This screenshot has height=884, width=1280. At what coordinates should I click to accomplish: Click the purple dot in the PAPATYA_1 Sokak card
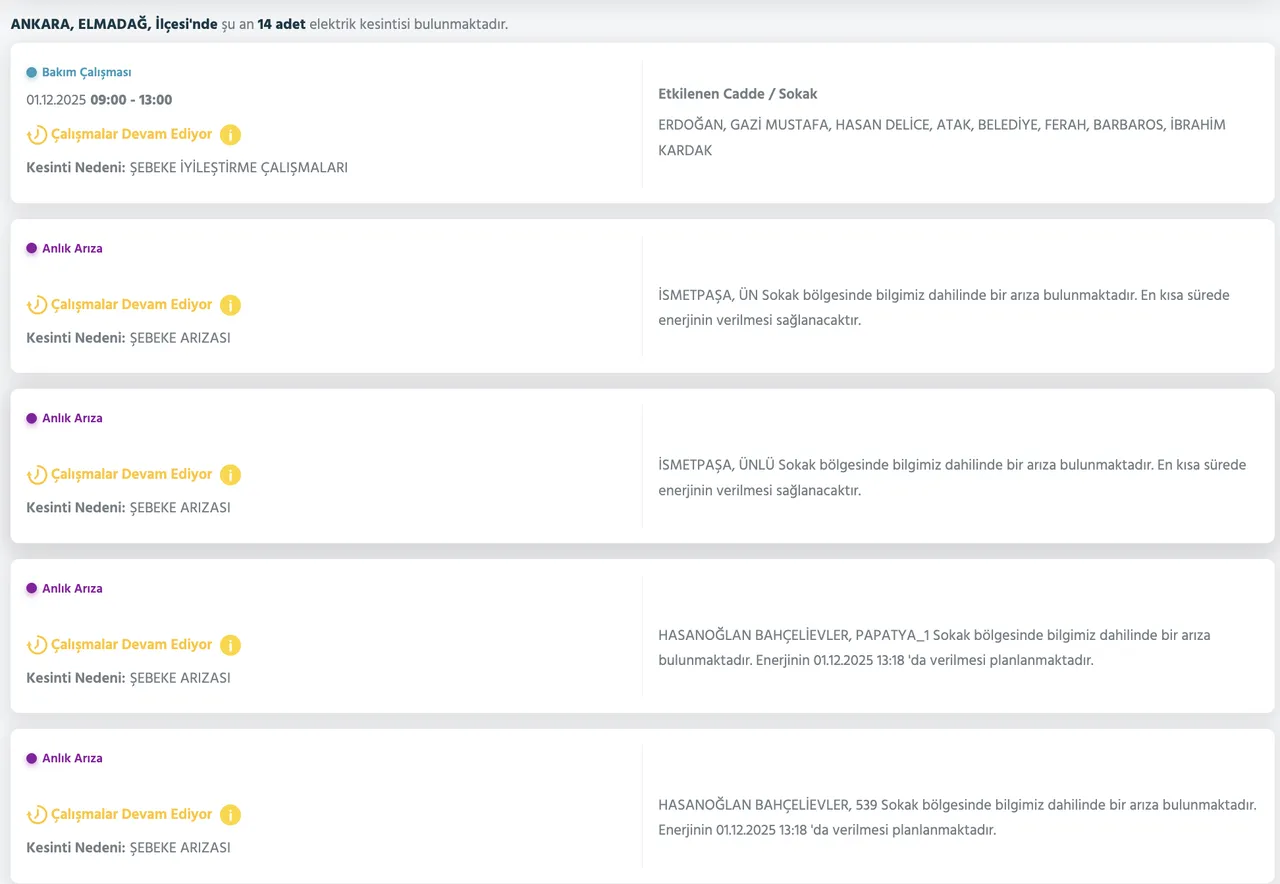click(x=32, y=589)
